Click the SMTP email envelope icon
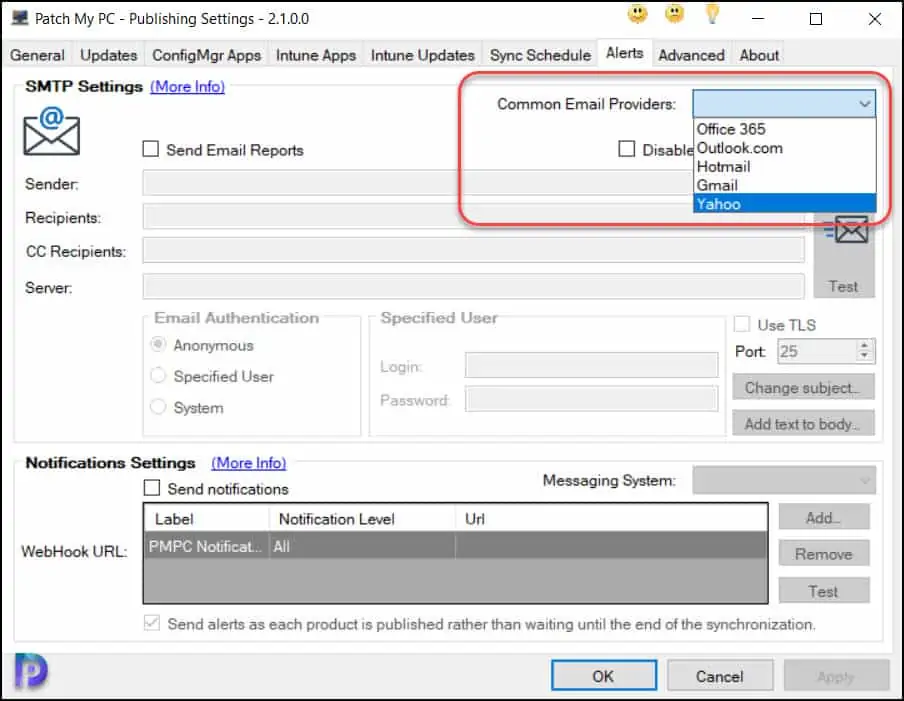The width and height of the screenshot is (904, 701). pyautogui.click(x=51, y=131)
